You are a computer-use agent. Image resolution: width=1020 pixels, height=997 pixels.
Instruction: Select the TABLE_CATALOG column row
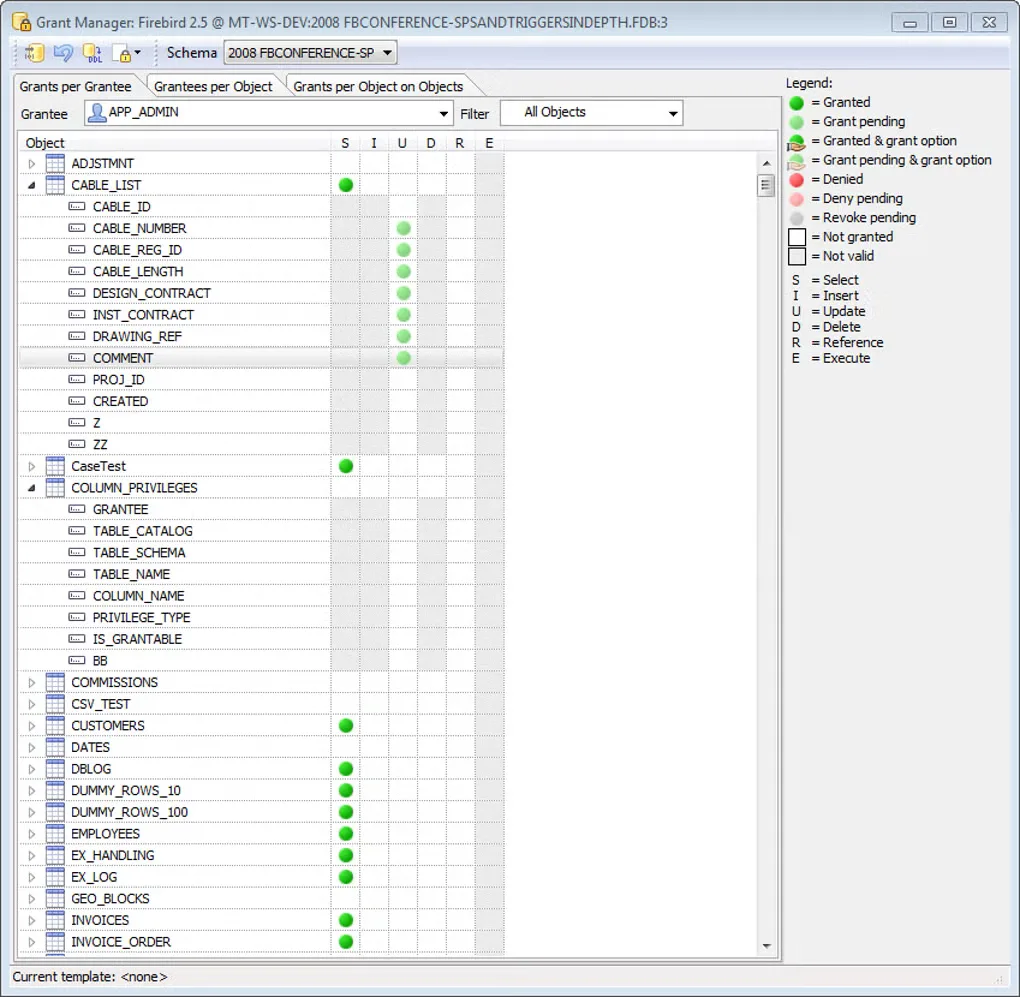[262, 531]
